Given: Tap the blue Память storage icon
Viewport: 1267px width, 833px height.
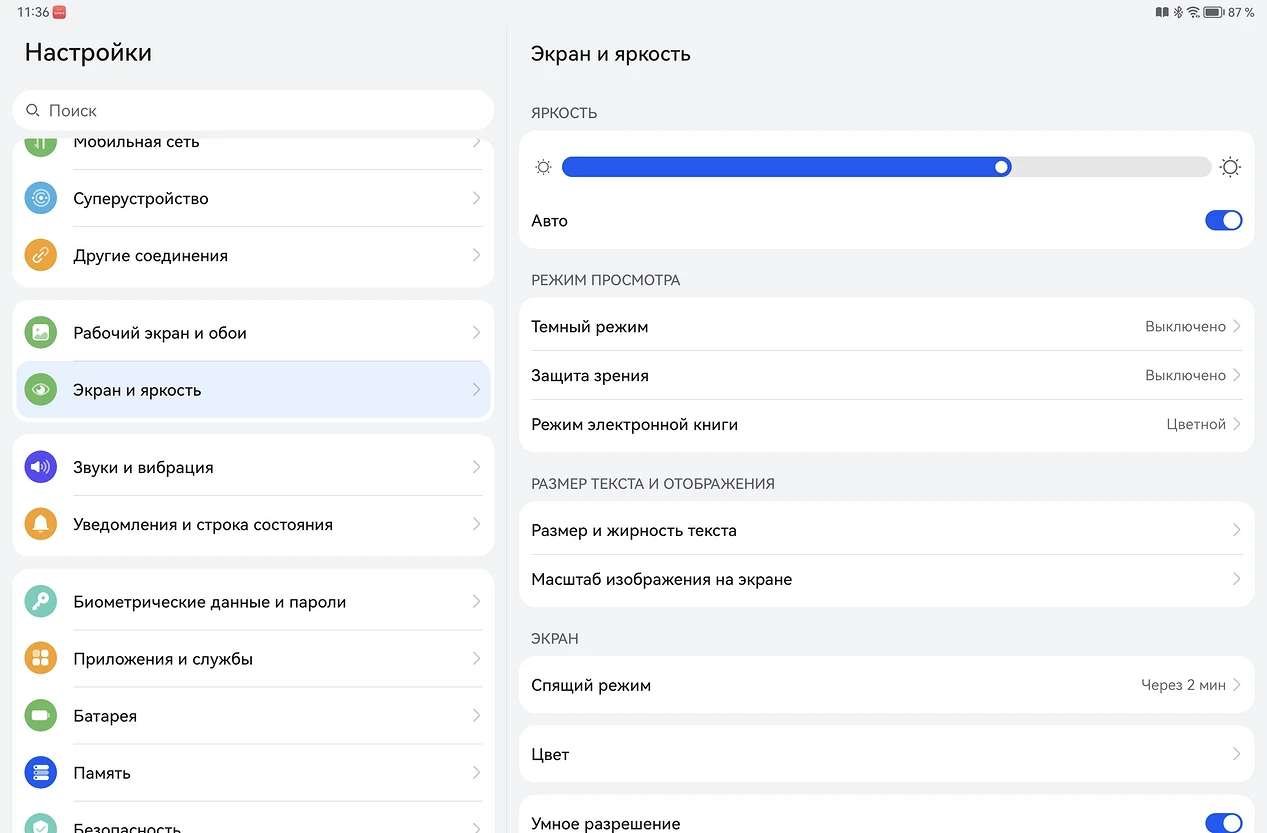Looking at the screenshot, I should [41, 773].
